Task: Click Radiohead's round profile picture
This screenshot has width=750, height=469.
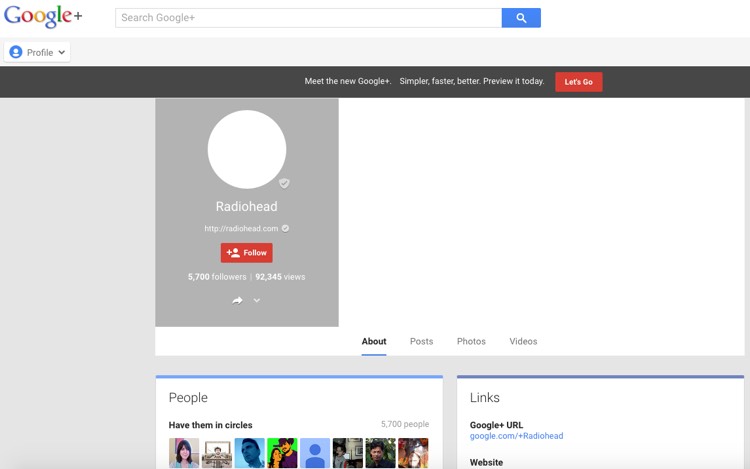Action: coord(247,149)
